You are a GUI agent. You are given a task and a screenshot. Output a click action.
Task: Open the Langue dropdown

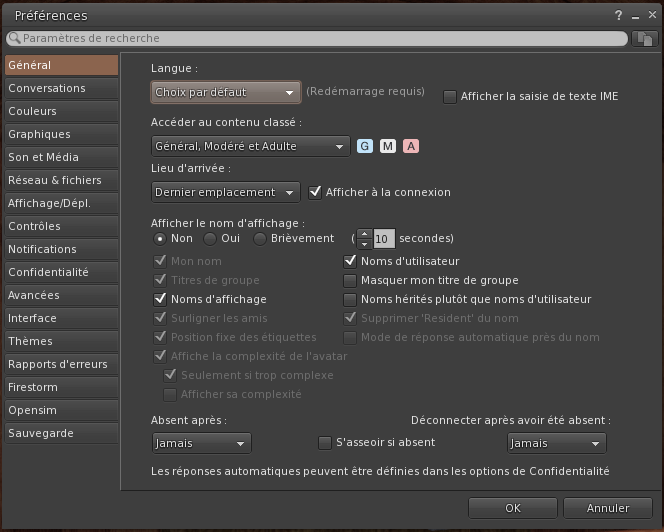pos(226,92)
